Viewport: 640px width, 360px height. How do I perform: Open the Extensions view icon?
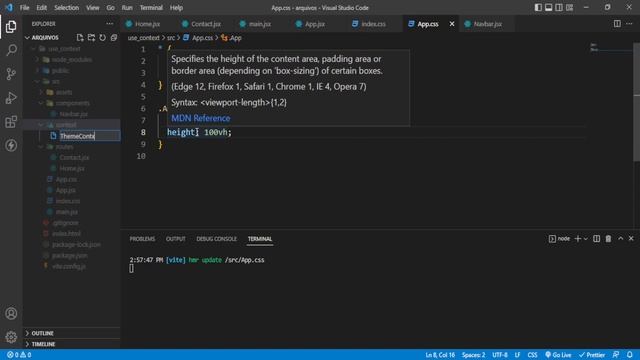pos(11,122)
